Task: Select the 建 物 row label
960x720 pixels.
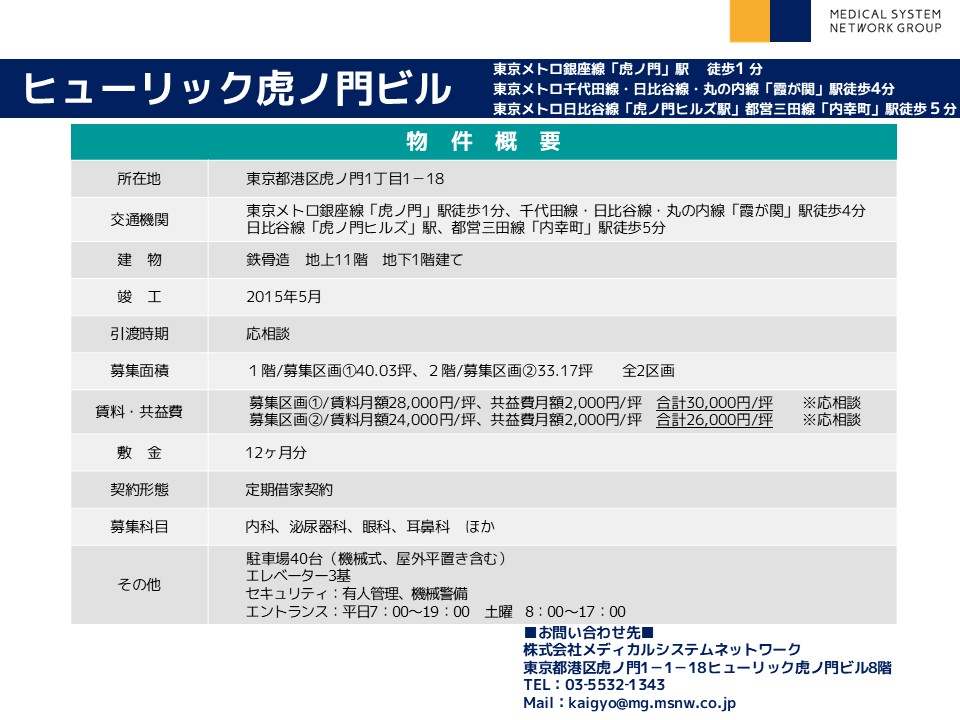Action: pyautogui.click(x=139, y=260)
